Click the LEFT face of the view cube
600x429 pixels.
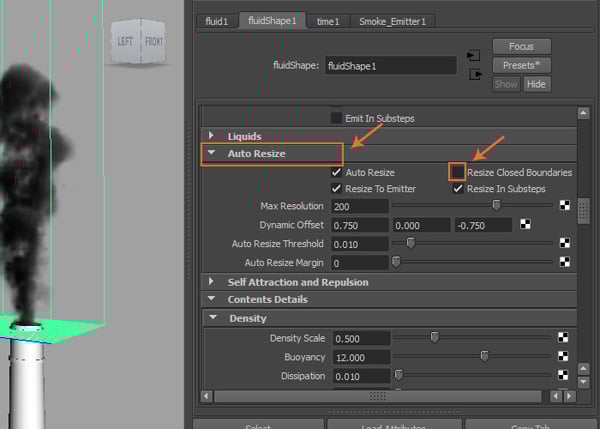tap(126, 41)
